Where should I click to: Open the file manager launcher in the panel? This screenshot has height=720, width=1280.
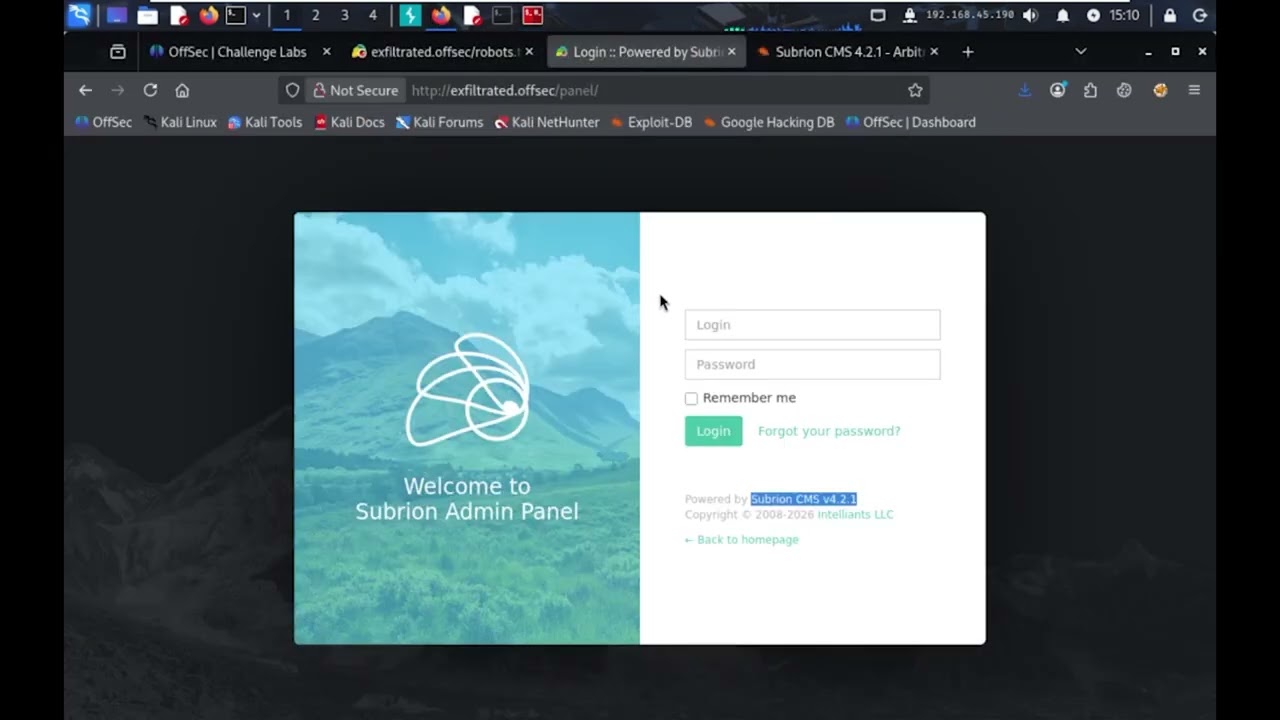pyautogui.click(x=148, y=15)
